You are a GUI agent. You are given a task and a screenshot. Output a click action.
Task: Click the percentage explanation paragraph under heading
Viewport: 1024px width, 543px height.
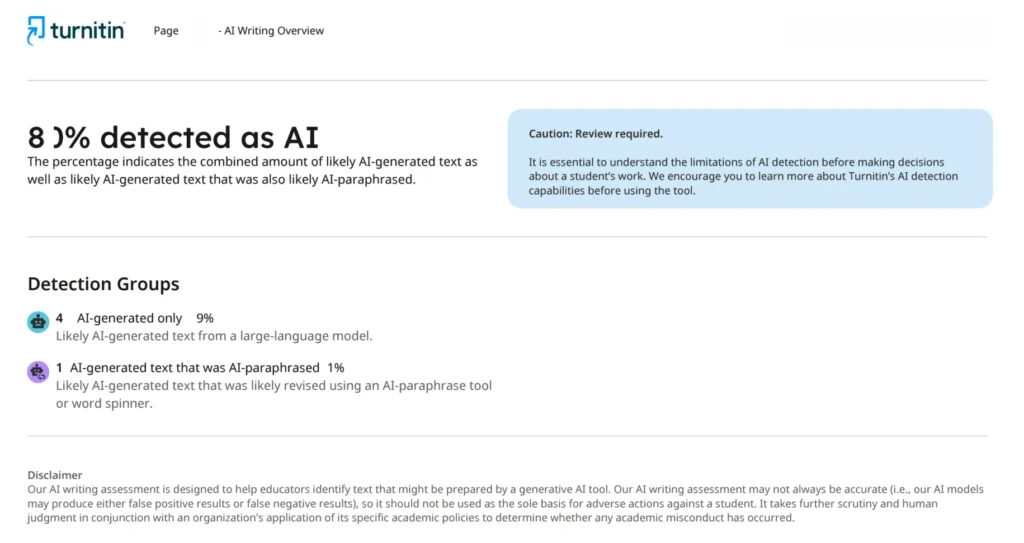coord(252,170)
